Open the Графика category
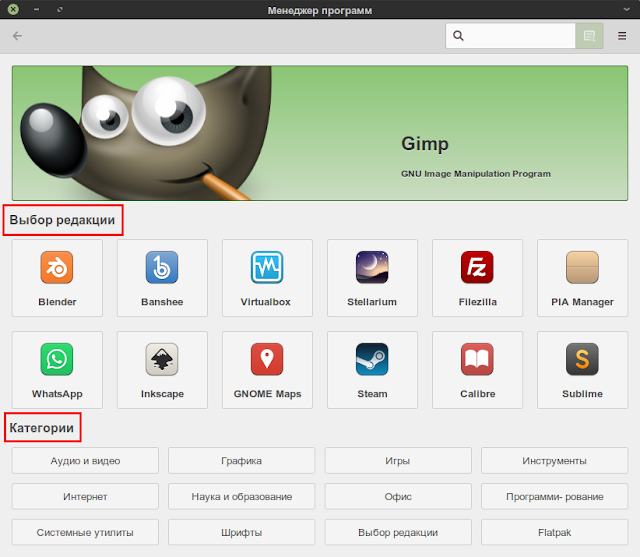 [242, 461]
